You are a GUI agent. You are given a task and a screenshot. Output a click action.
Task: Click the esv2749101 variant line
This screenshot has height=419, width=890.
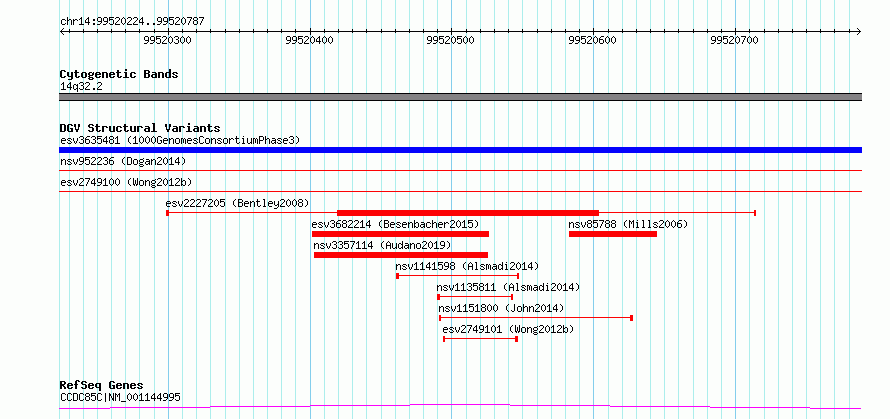pyautogui.click(x=480, y=339)
